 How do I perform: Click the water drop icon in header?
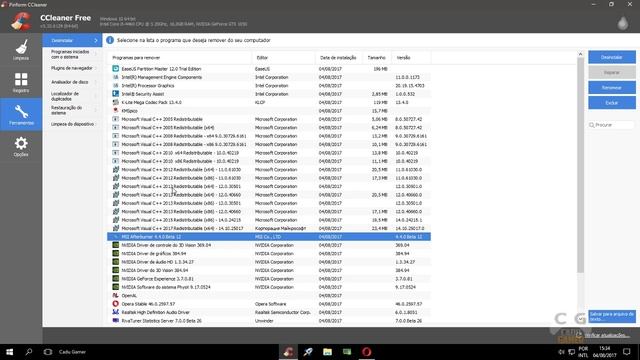[622, 23]
